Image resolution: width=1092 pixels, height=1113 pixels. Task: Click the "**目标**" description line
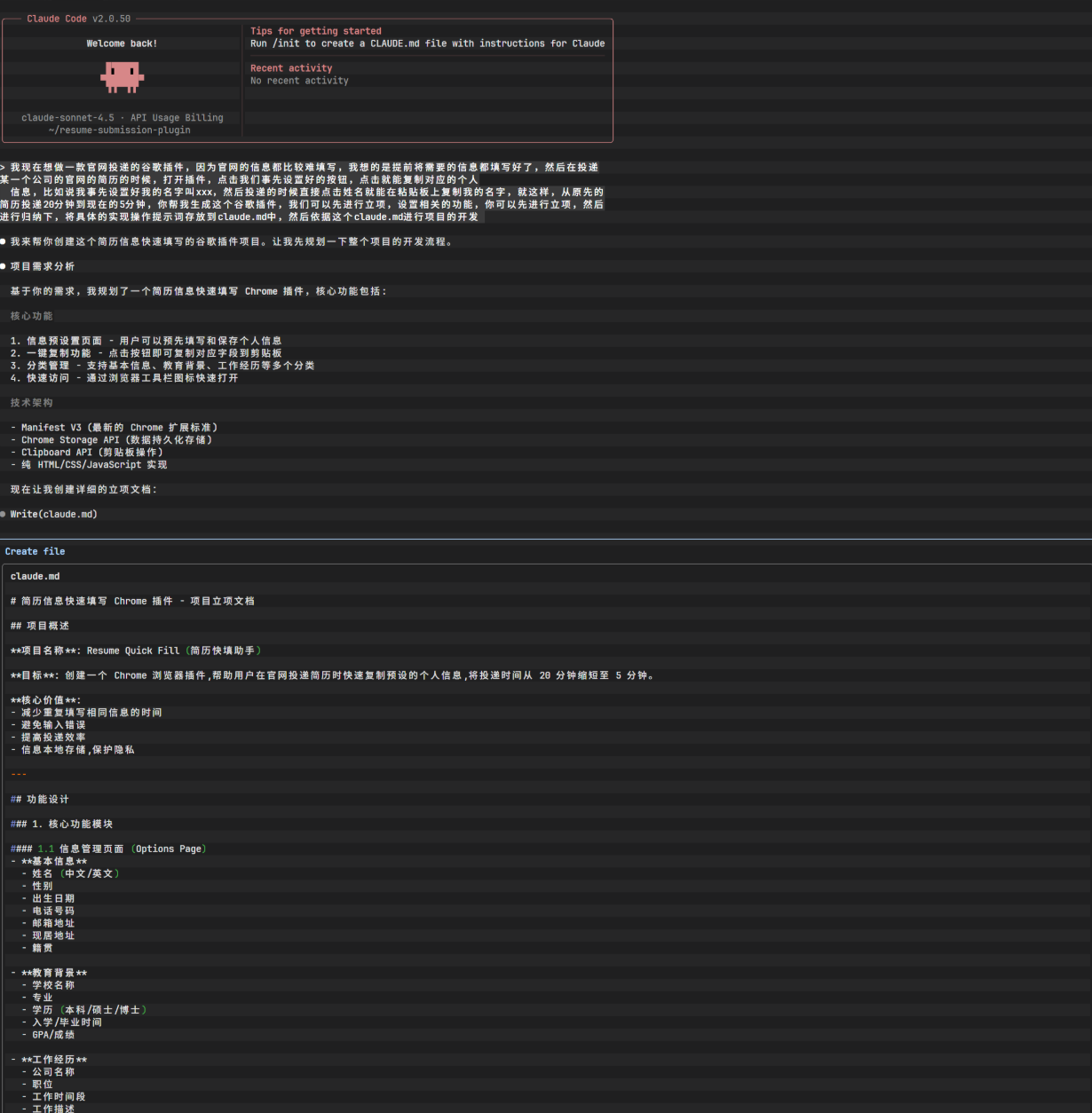[333, 676]
